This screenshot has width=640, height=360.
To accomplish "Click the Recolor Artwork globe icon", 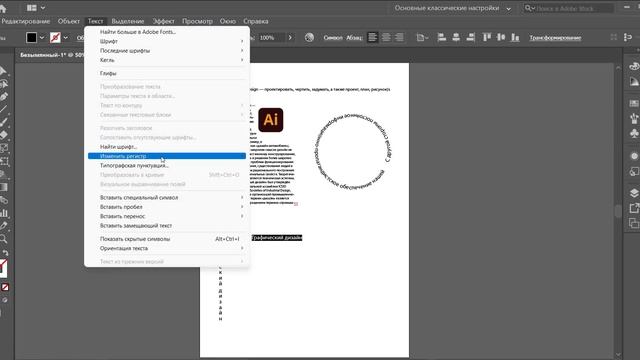I will 309,38.
